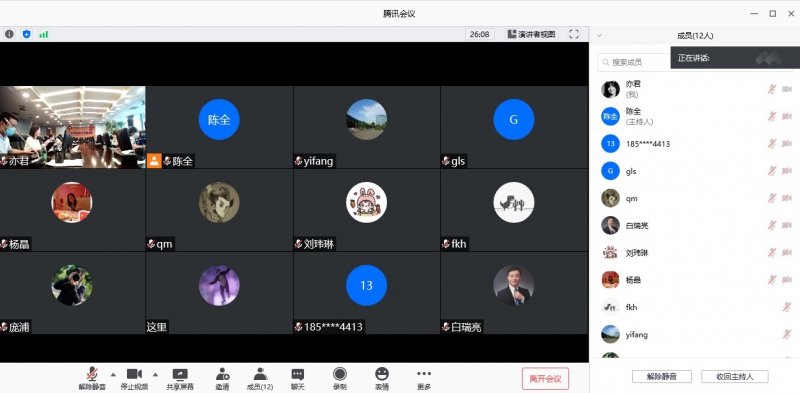Screen dimensions: 800x393
Task: Click the red leave meeting button
Action: pos(545,379)
